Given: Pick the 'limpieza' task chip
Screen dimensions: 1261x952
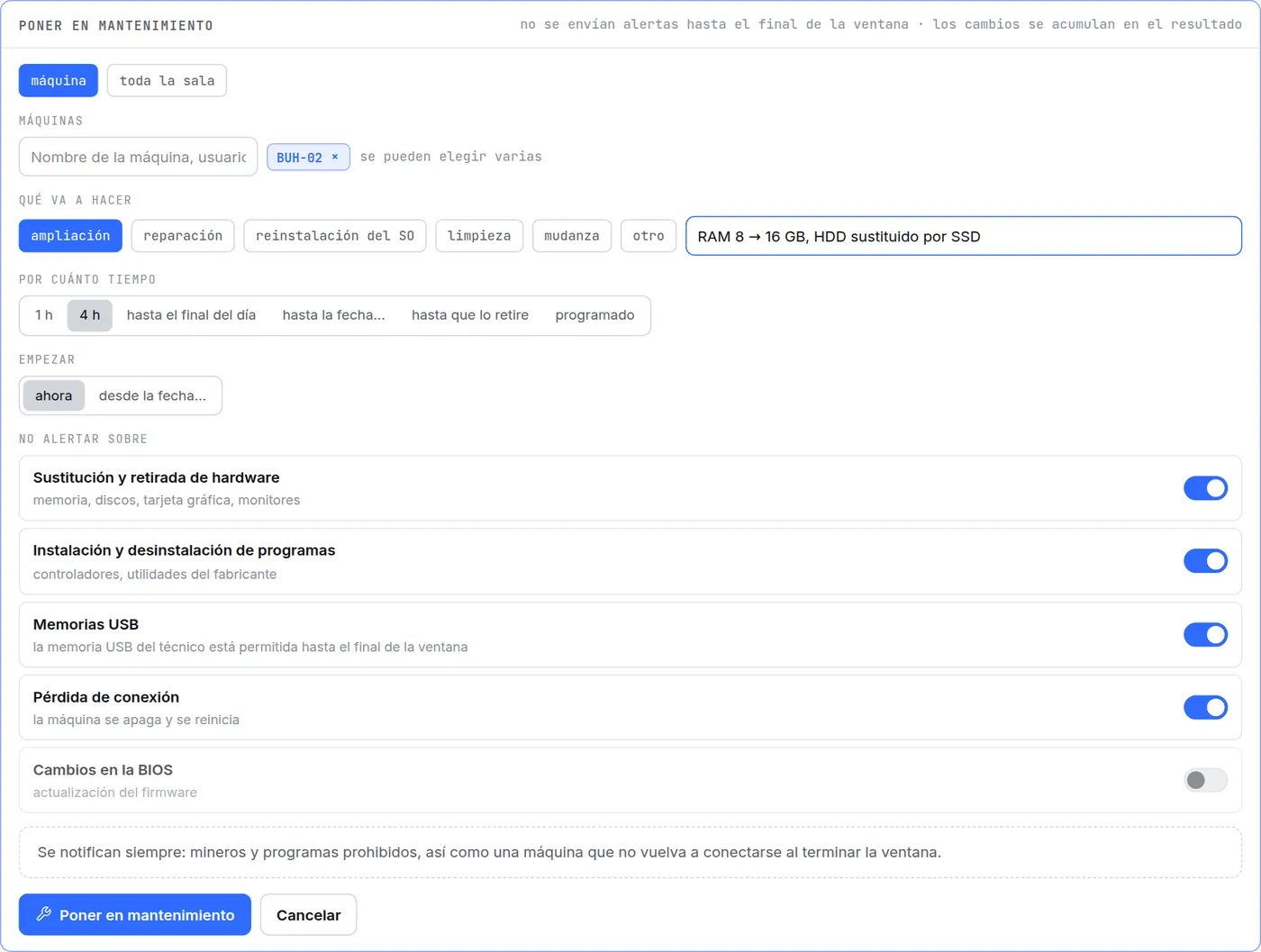Looking at the screenshot, I should pos(479,236).
